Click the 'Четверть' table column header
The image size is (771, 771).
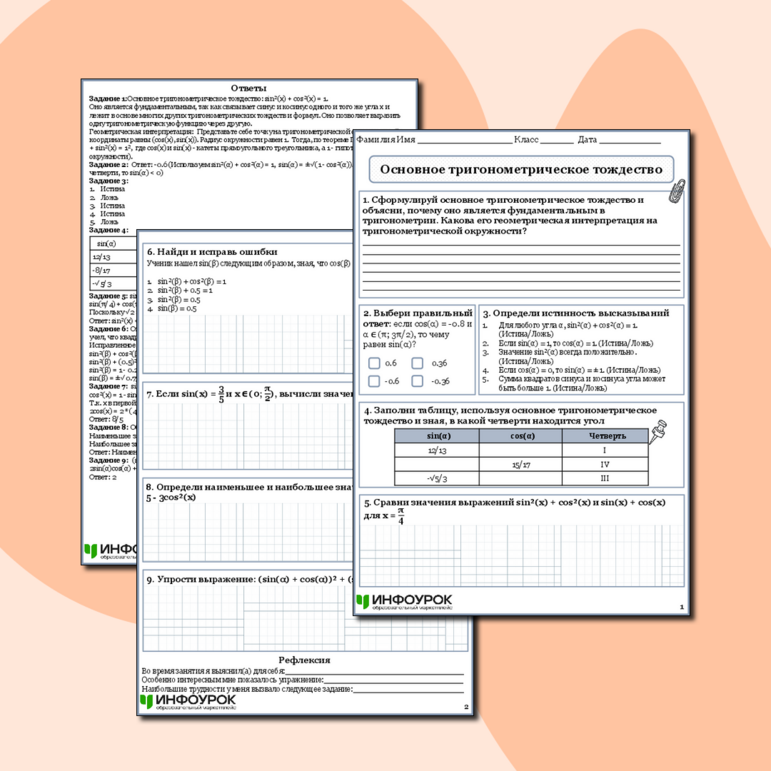(x=606, y=436)
